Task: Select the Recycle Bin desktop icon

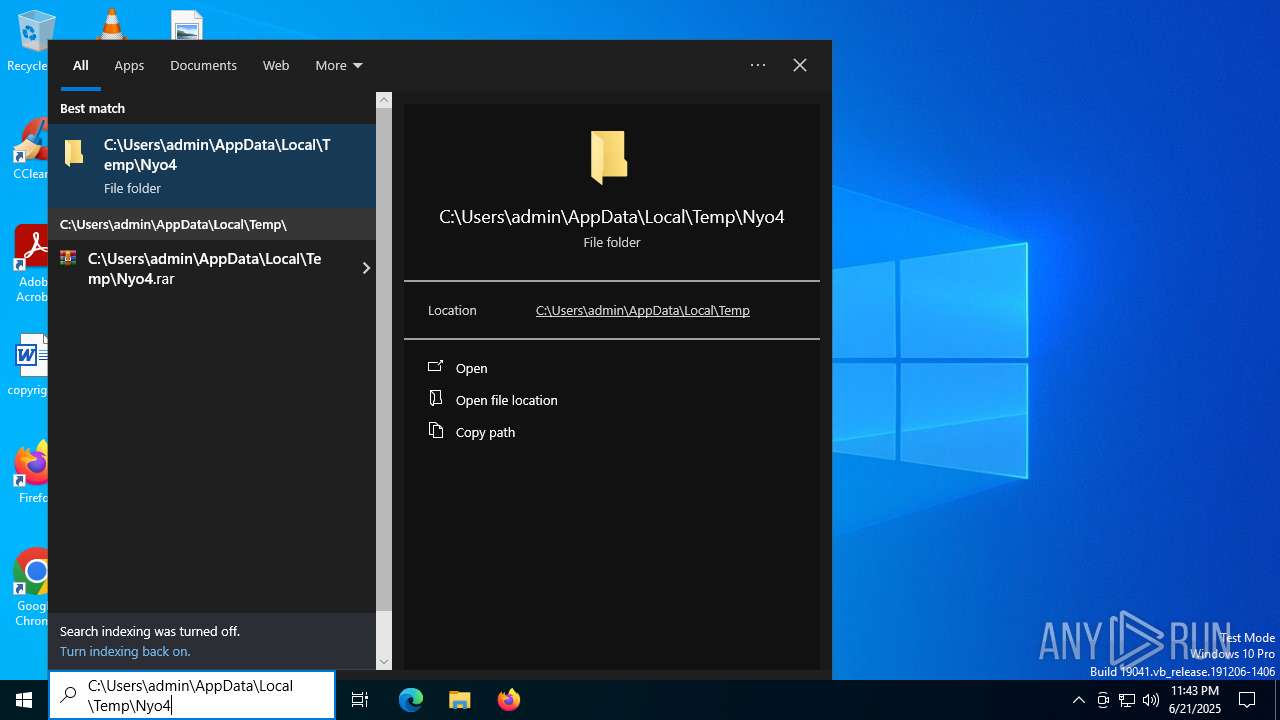Action: [28, 42]
